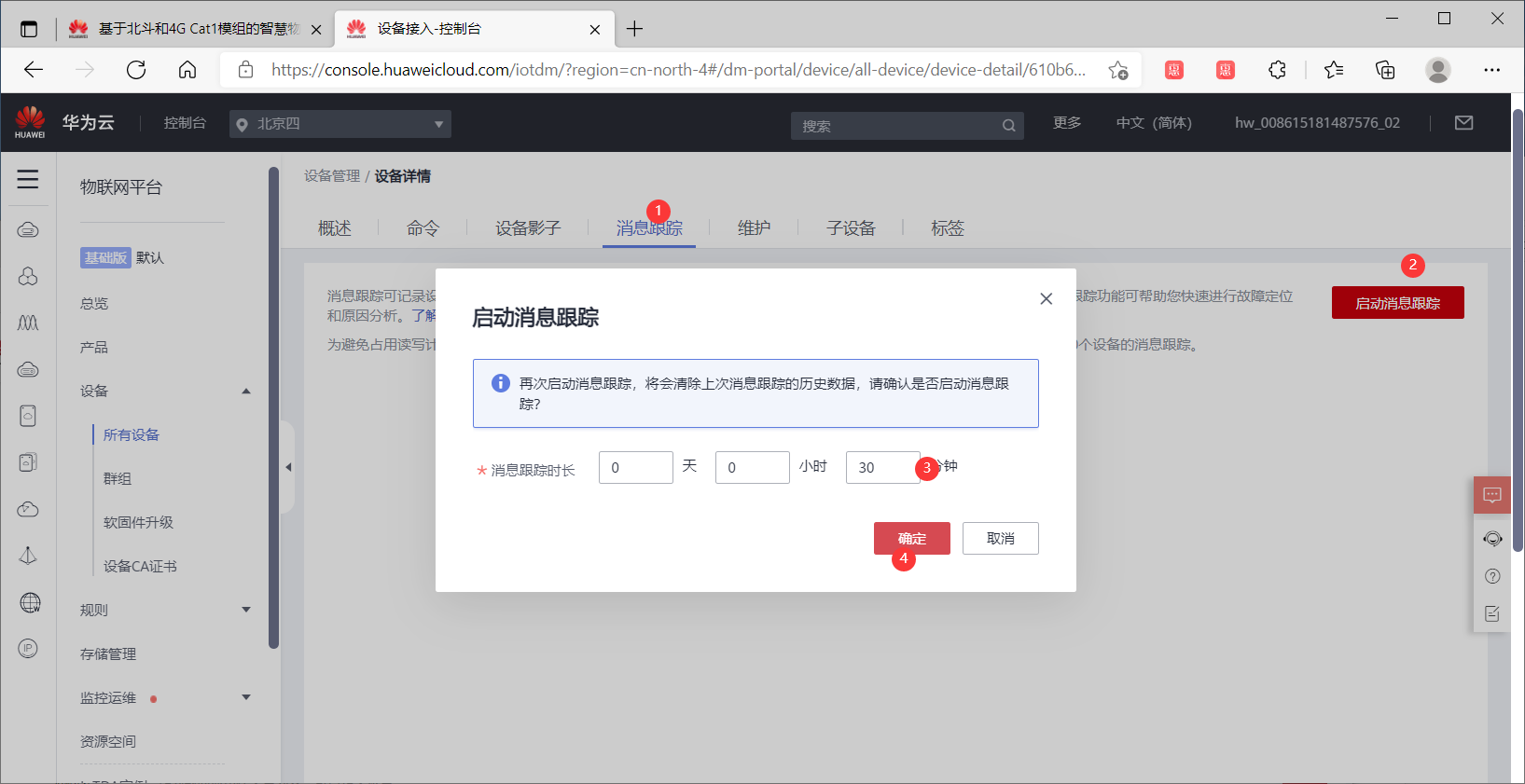Click the 小时 (hours) duration input
Viewport: 1525px width, 784px height.
(753, 467)
